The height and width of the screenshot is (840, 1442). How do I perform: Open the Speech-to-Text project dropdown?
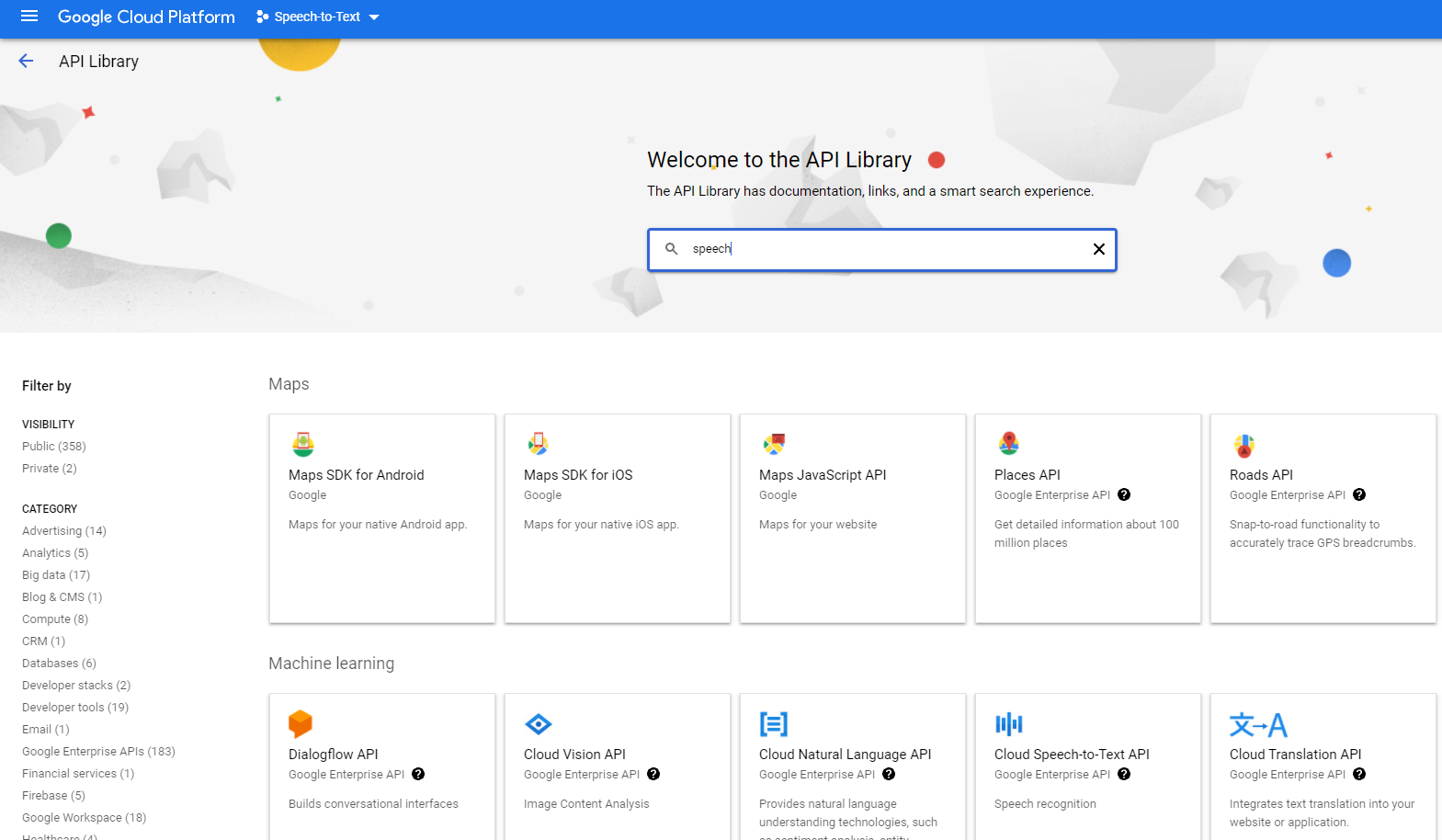coord(318,17)
